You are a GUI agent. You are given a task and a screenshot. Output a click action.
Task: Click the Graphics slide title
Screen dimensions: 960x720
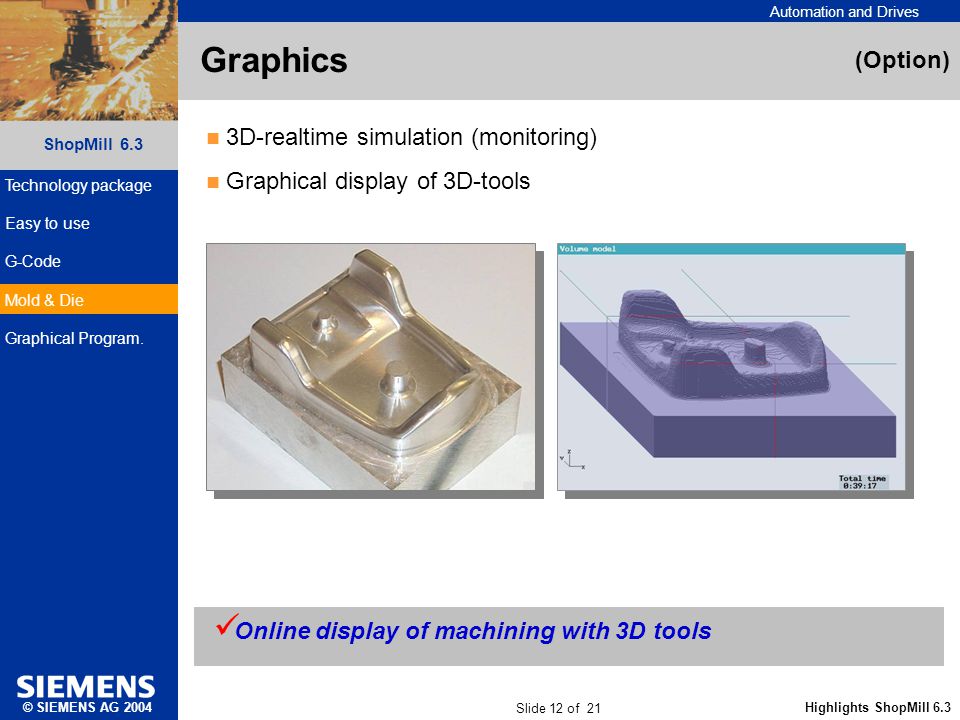pos(274,60)
